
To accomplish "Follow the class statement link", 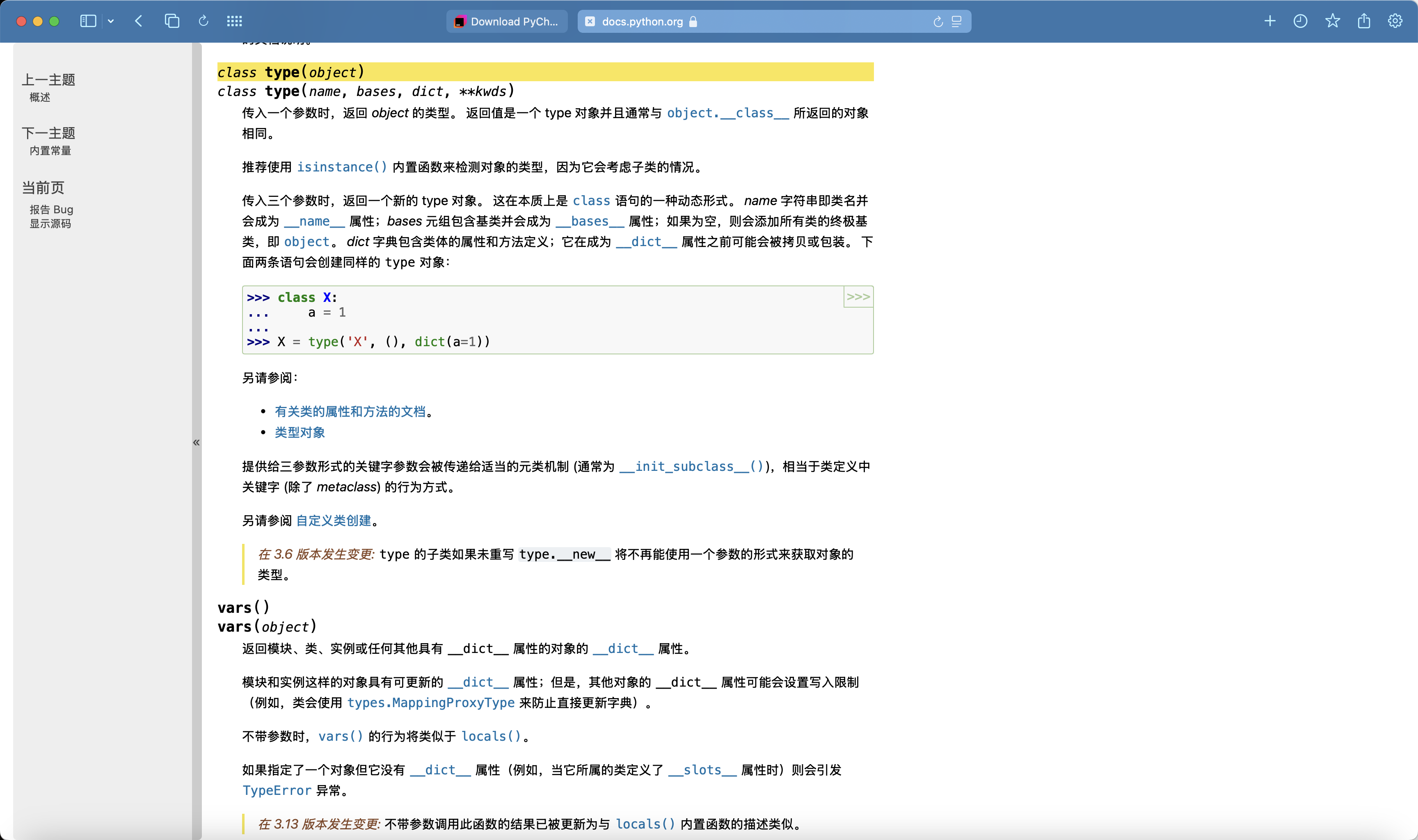I will pyautogui.click(x=591, y=201).
